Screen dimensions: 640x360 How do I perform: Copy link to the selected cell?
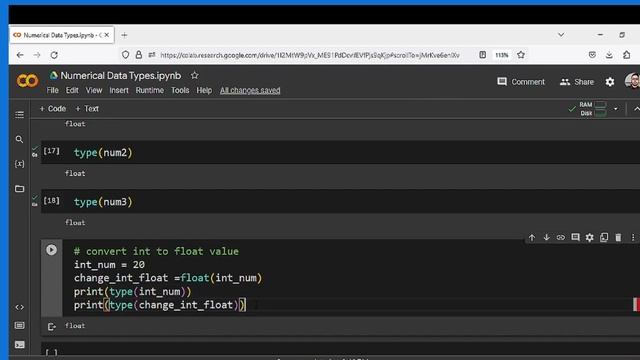561,237
